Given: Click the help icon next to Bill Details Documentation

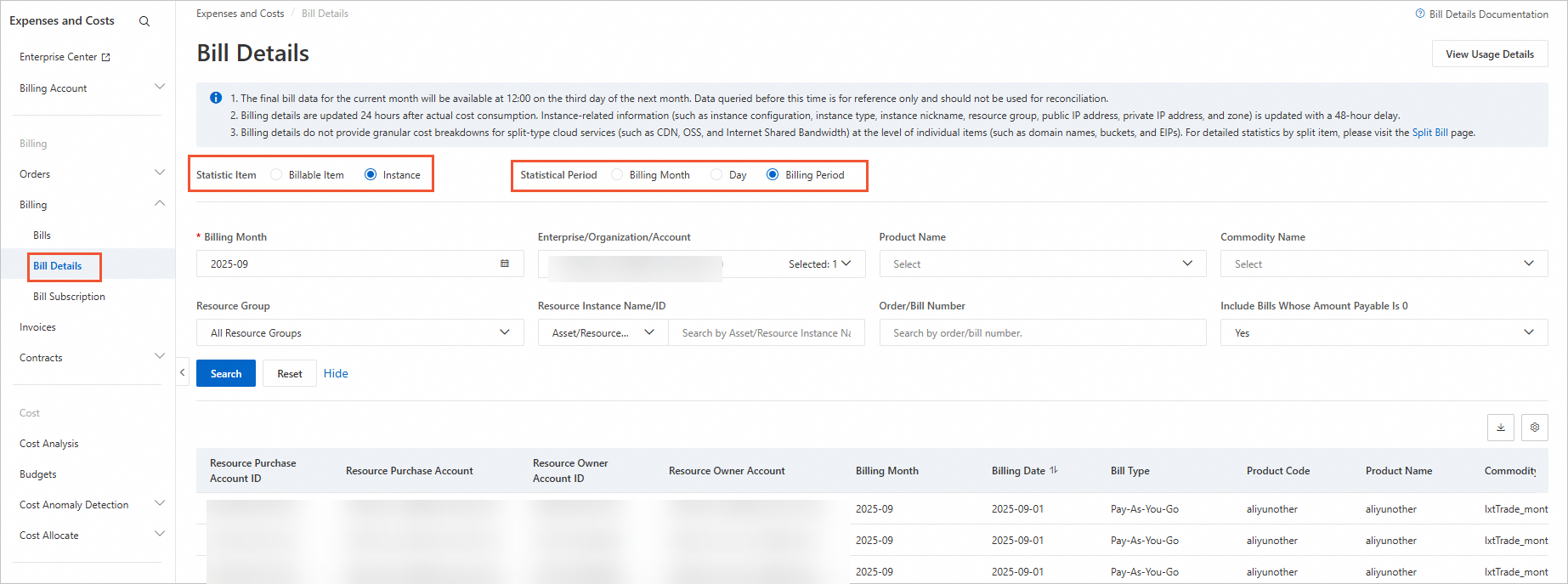Looking at the screenshot, I should tap(1420, 14).
